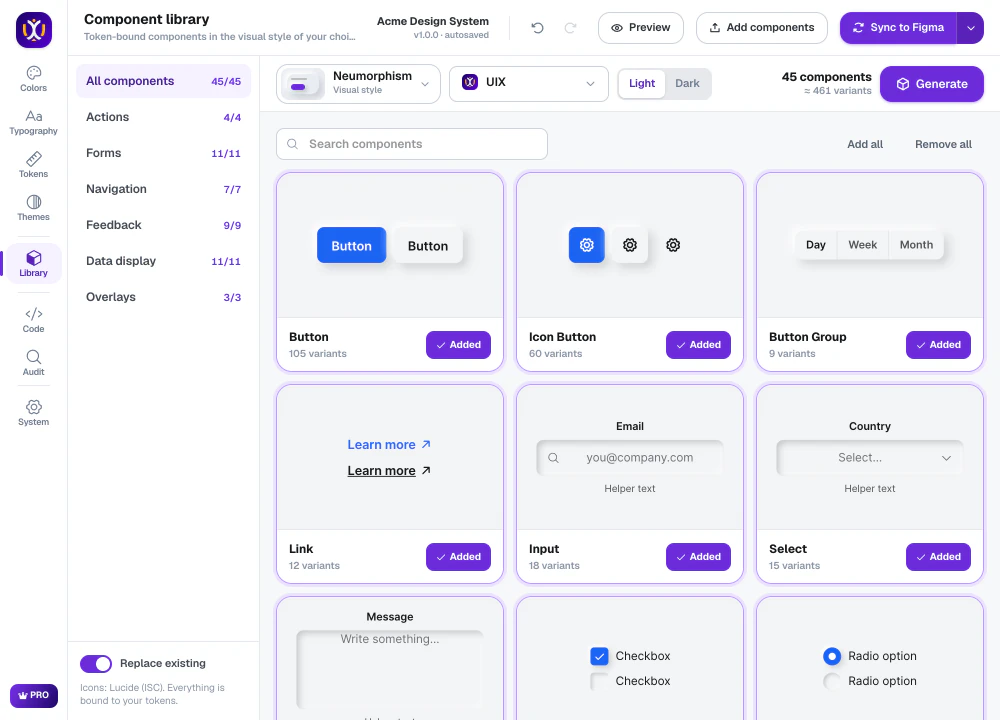Select Week in Button Group preview

(x=862, y=245)
